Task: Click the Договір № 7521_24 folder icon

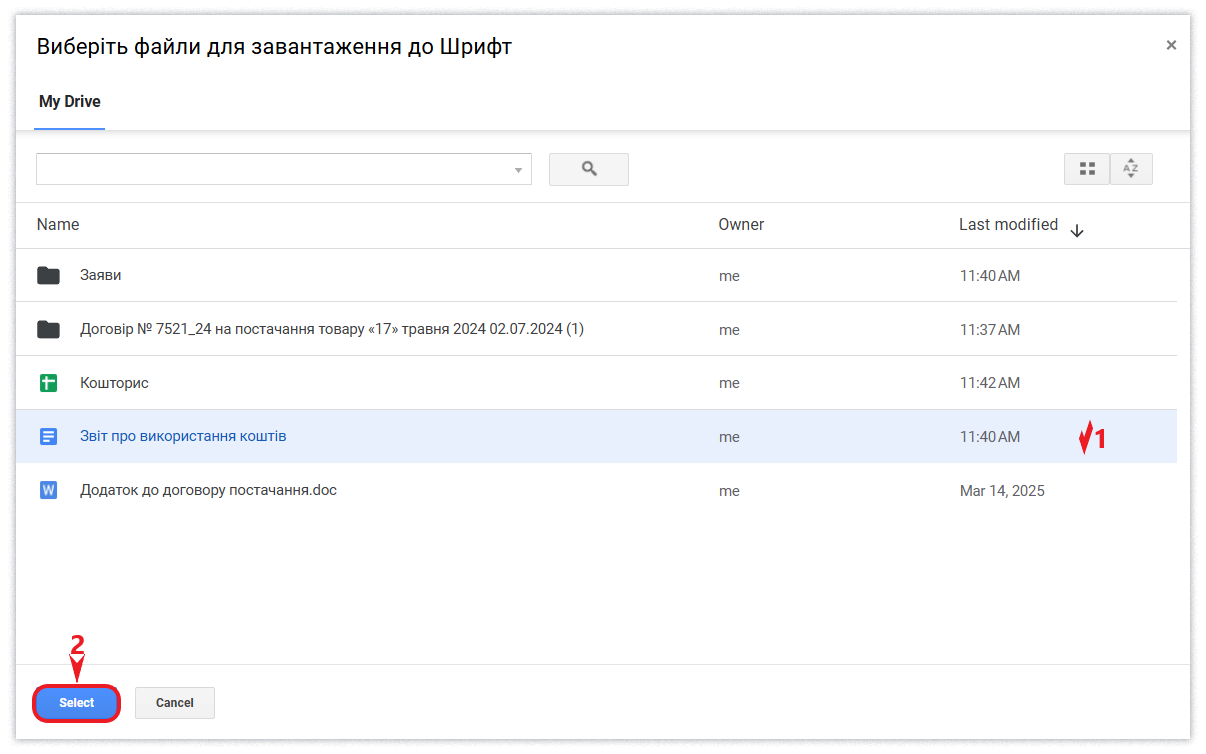Action: (x=48, y=329)
